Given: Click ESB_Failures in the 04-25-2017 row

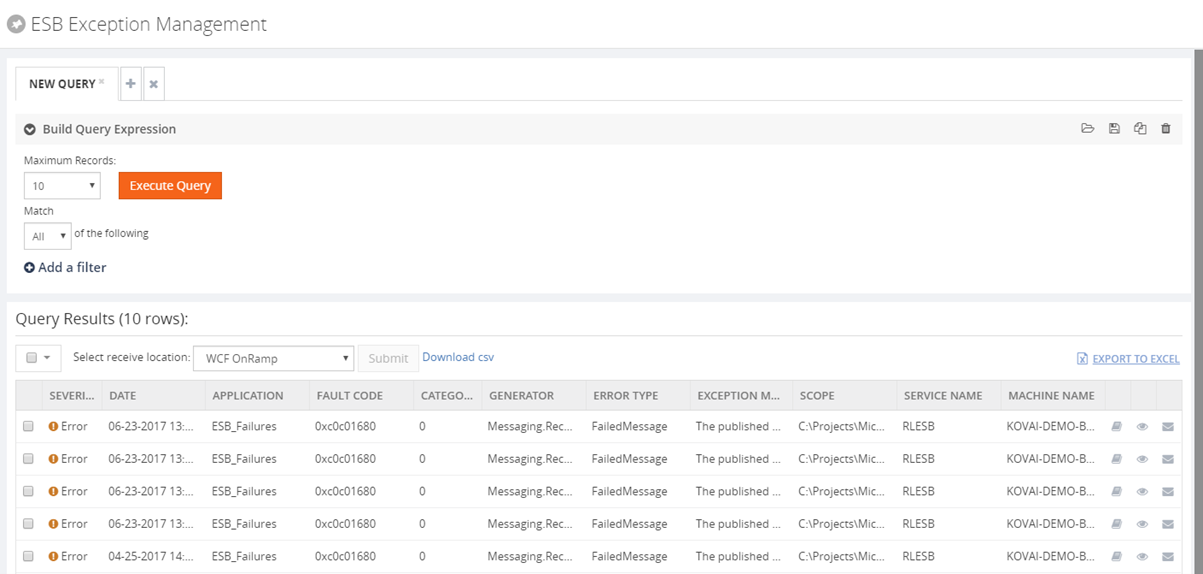Looking at the screenshot, I should tap(245, 556).
